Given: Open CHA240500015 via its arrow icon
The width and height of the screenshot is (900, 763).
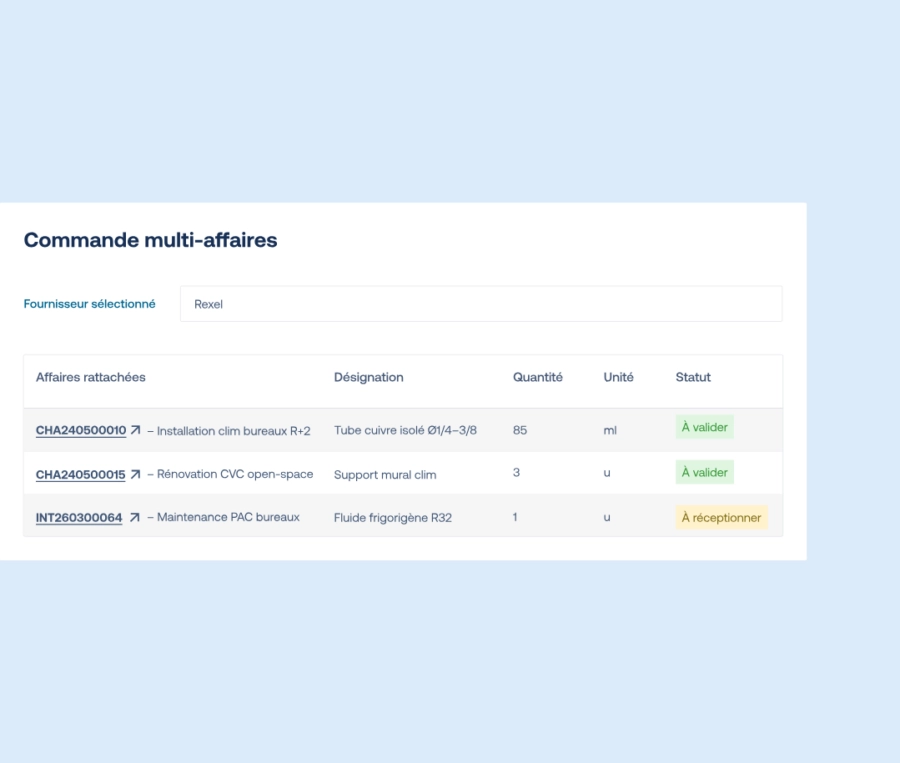Looking at the screenshot, I should pos(135,472).
